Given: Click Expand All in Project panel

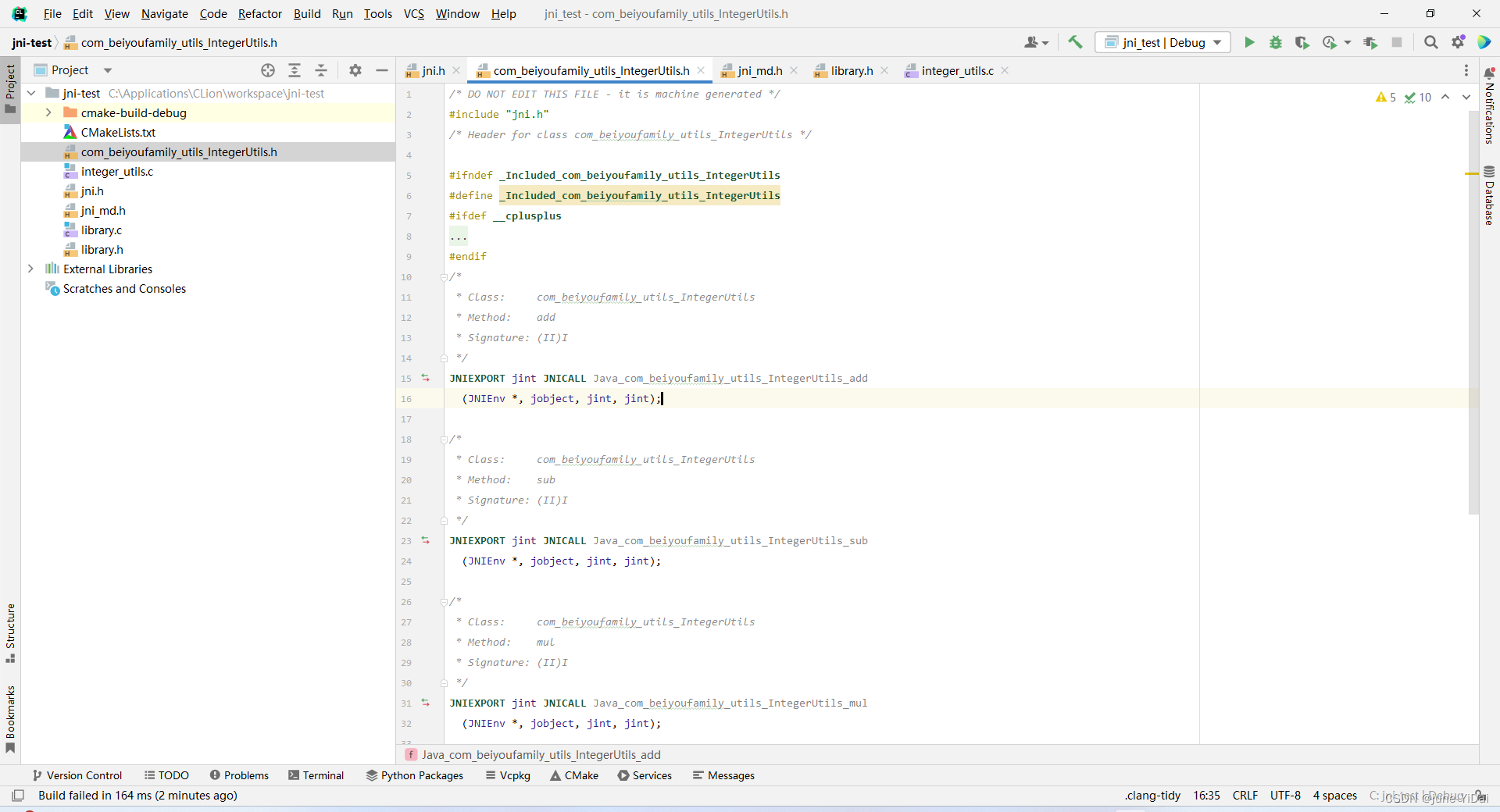Looking at the screenshot, I should (x=295, y=70).
